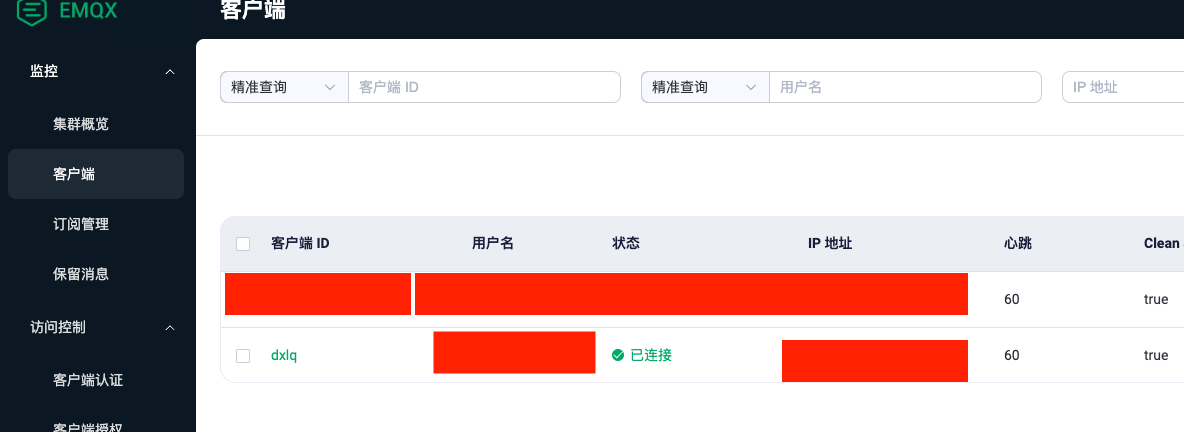Collapse the 监控 sidebar section chevron

click(170, 72)
